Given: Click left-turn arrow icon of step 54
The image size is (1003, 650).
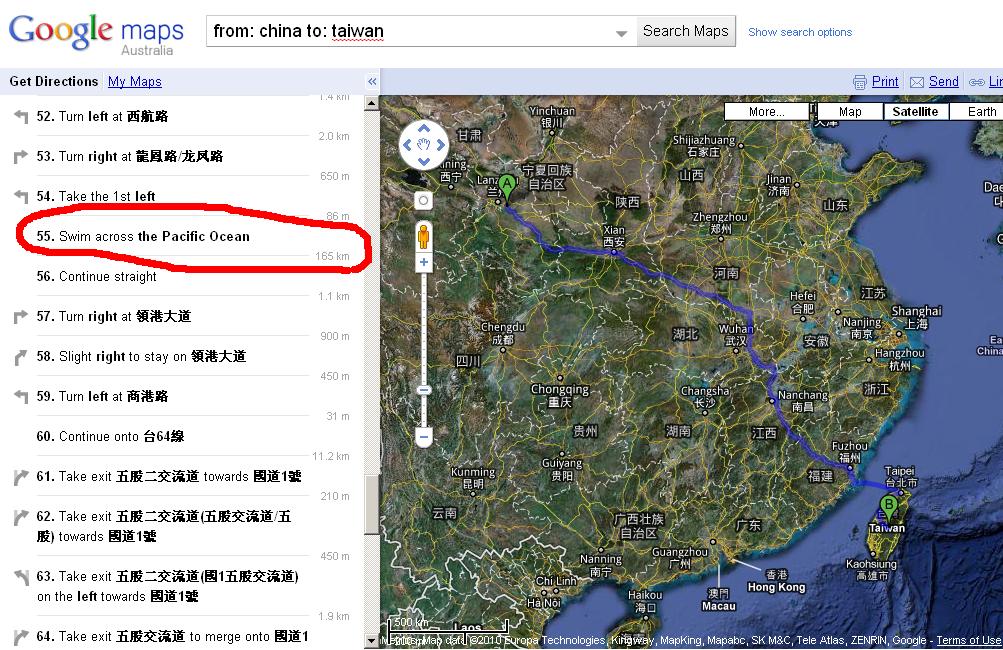Looking at the screenshot, I should [21, 196].
